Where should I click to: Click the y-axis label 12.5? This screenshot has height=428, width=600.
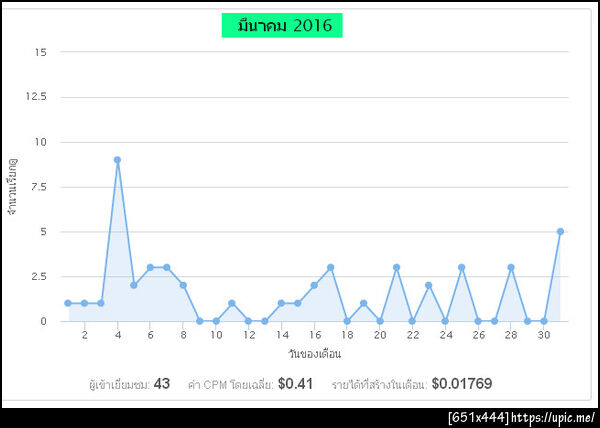coord(36,96)
